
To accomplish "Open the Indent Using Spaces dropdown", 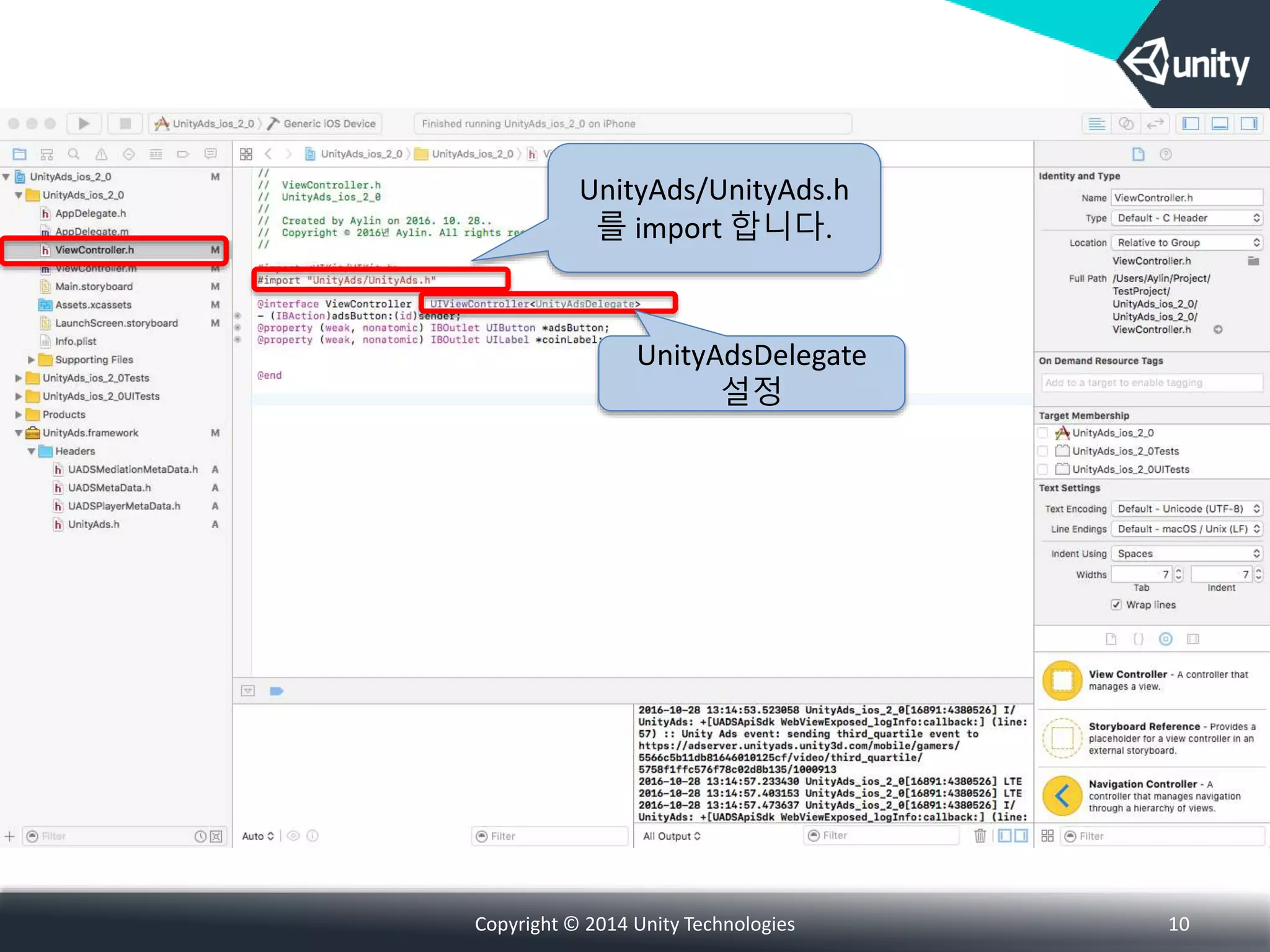I will click(1187, 553).
